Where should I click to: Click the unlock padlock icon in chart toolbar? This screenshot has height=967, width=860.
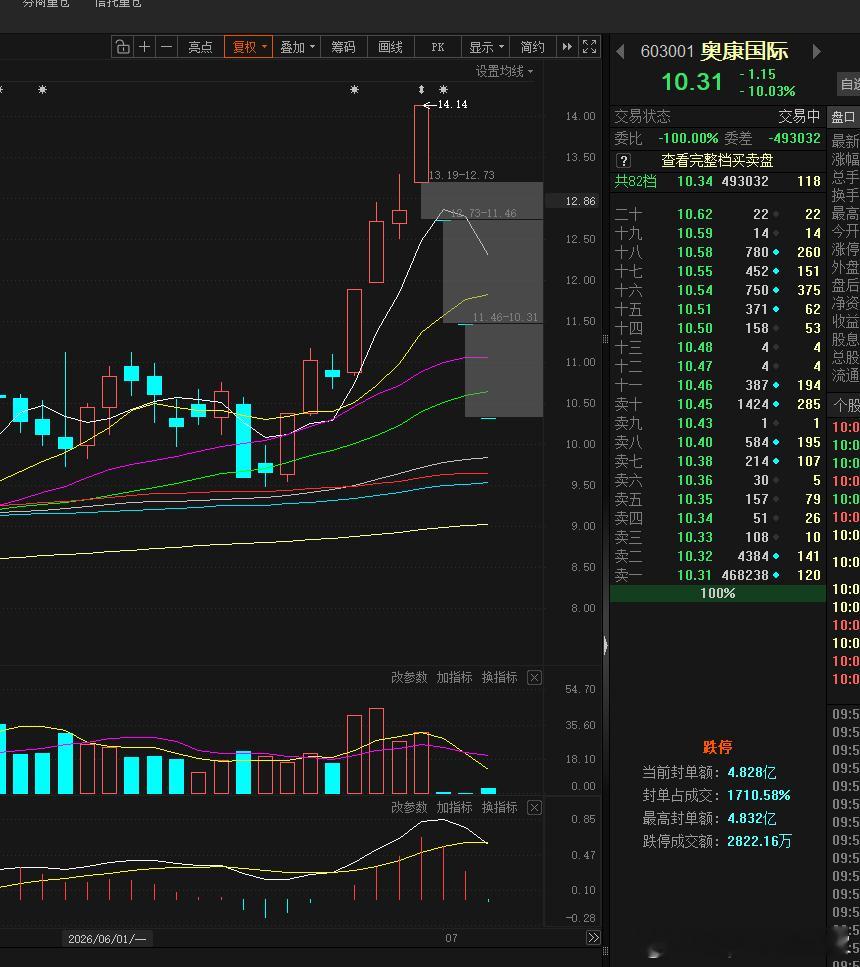tap(123, 47)
